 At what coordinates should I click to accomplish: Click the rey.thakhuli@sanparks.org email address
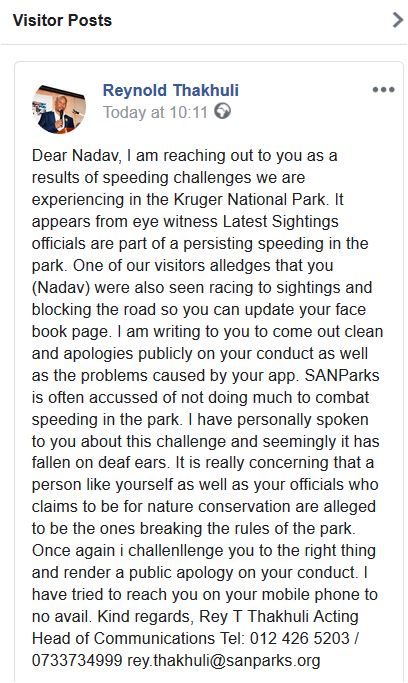(x=224, y=660)
